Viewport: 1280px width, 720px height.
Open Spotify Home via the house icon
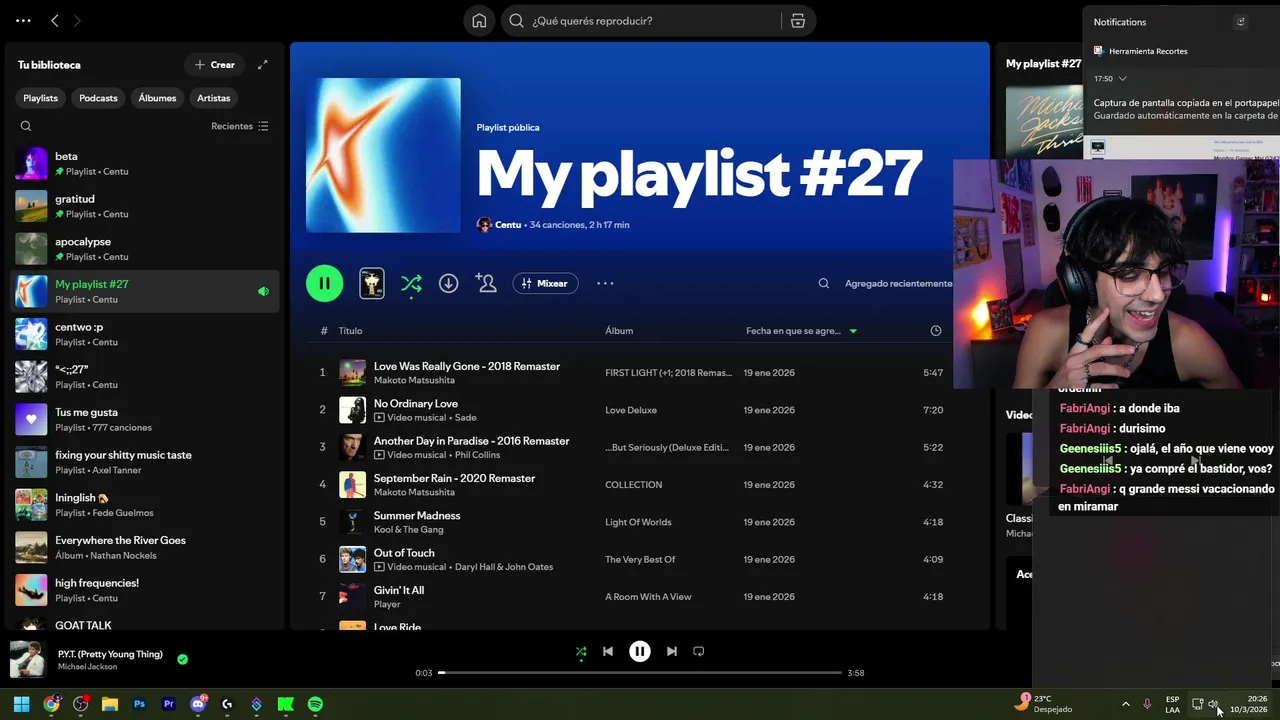coord(479,21)
